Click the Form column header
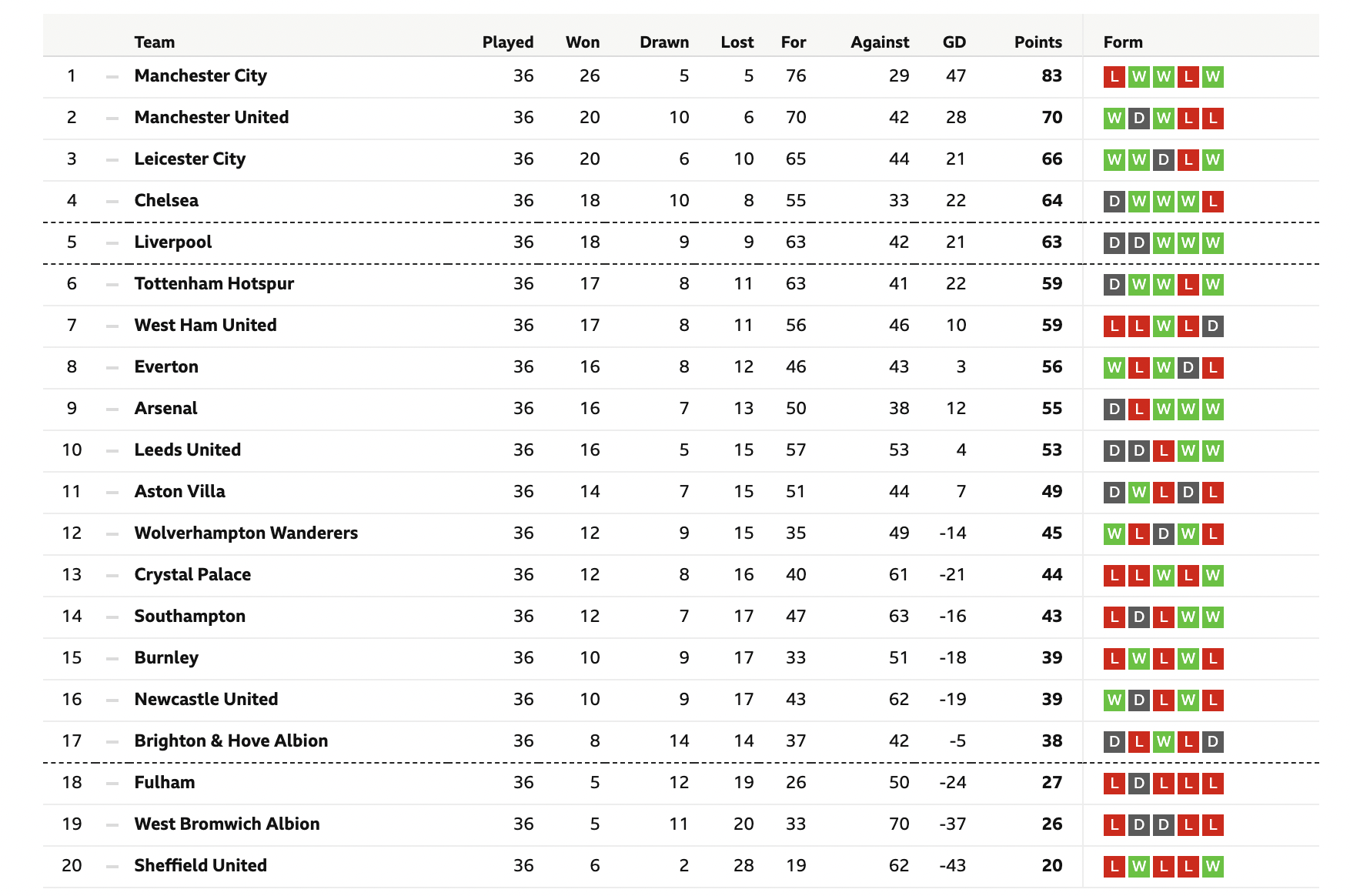This screenshot has width=1350, height=896. (1123, 42)
